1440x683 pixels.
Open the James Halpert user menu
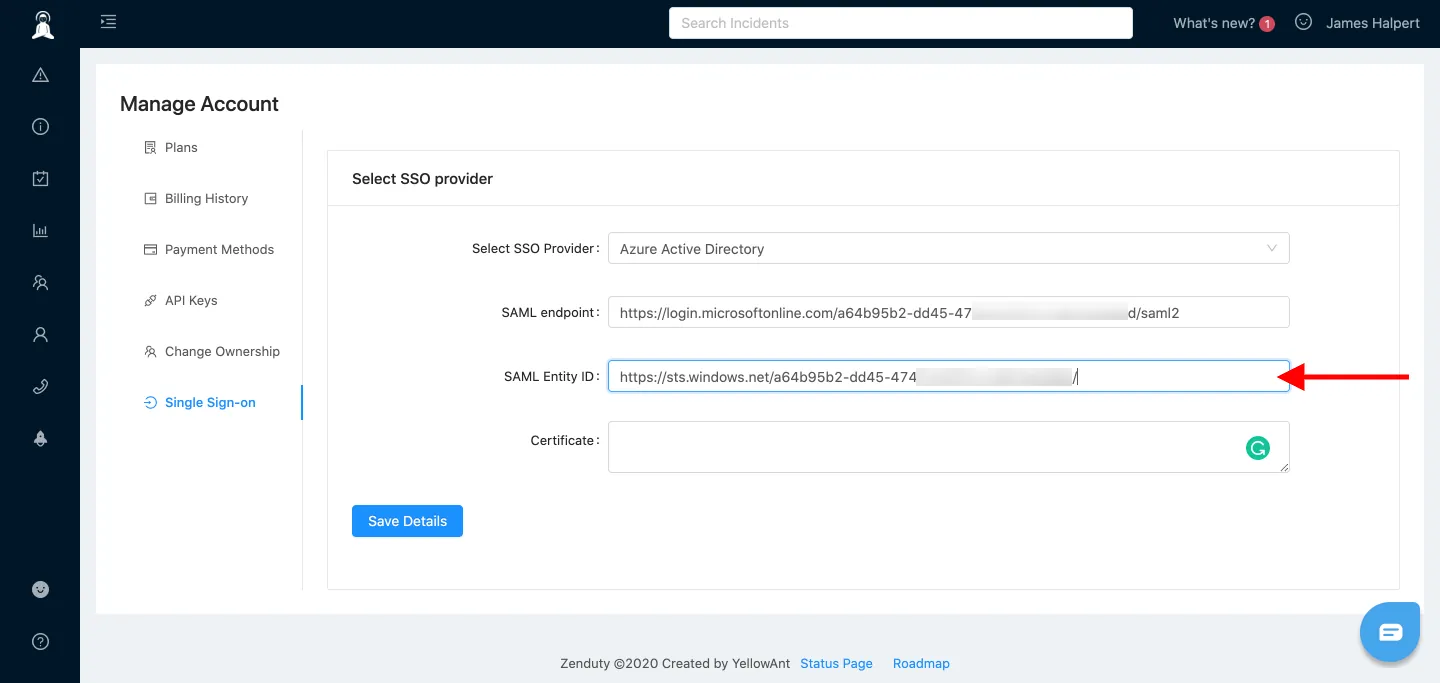(1372, 23)
